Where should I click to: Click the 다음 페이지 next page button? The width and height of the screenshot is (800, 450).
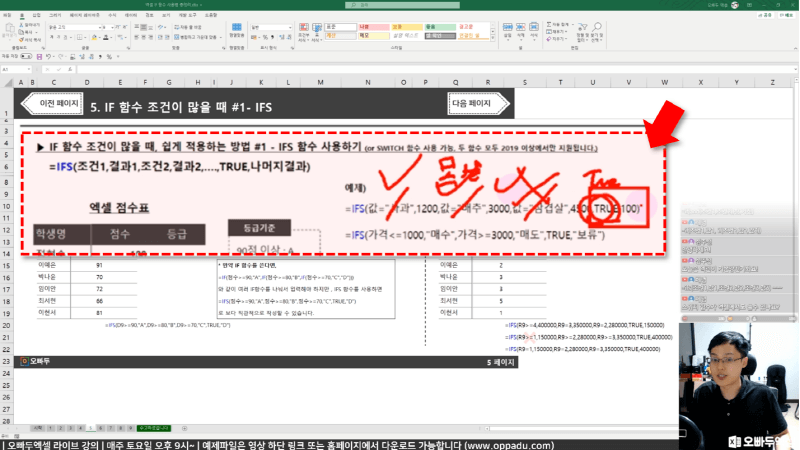tap(478, 104)
